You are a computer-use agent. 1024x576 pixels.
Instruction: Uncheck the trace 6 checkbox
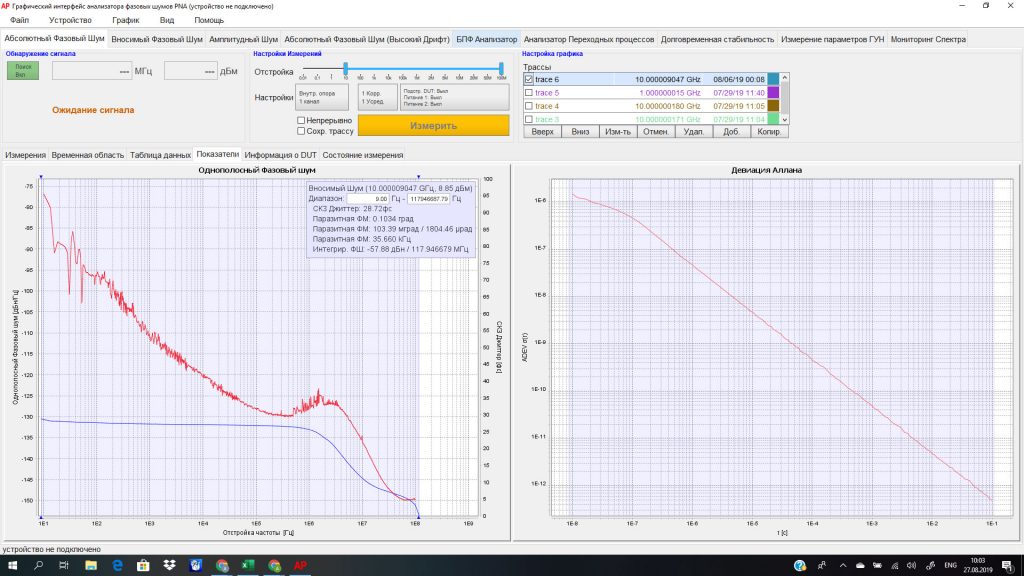529,79
